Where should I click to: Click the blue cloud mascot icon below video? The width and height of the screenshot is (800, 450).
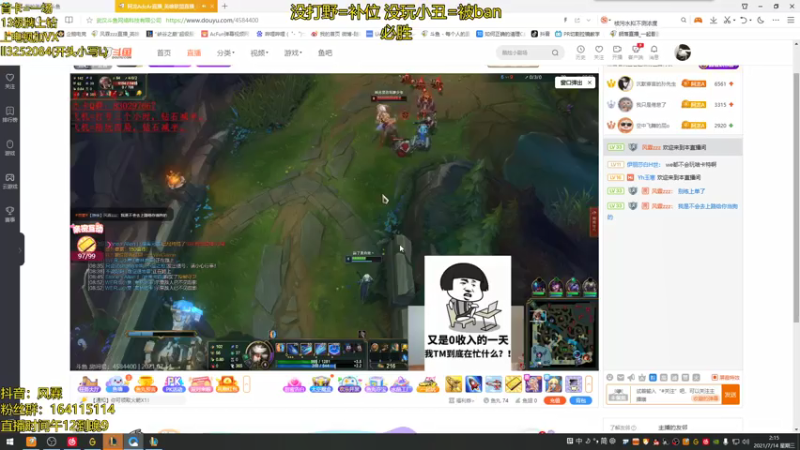[x=117, y=384]
